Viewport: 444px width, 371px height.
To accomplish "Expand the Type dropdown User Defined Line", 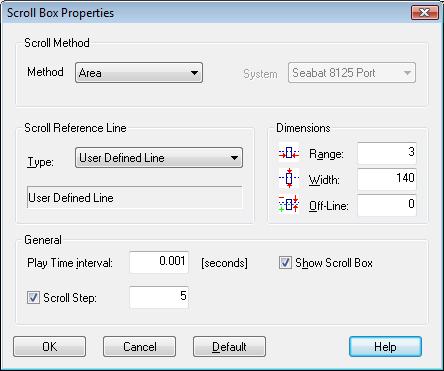I will tap(159, 157).
